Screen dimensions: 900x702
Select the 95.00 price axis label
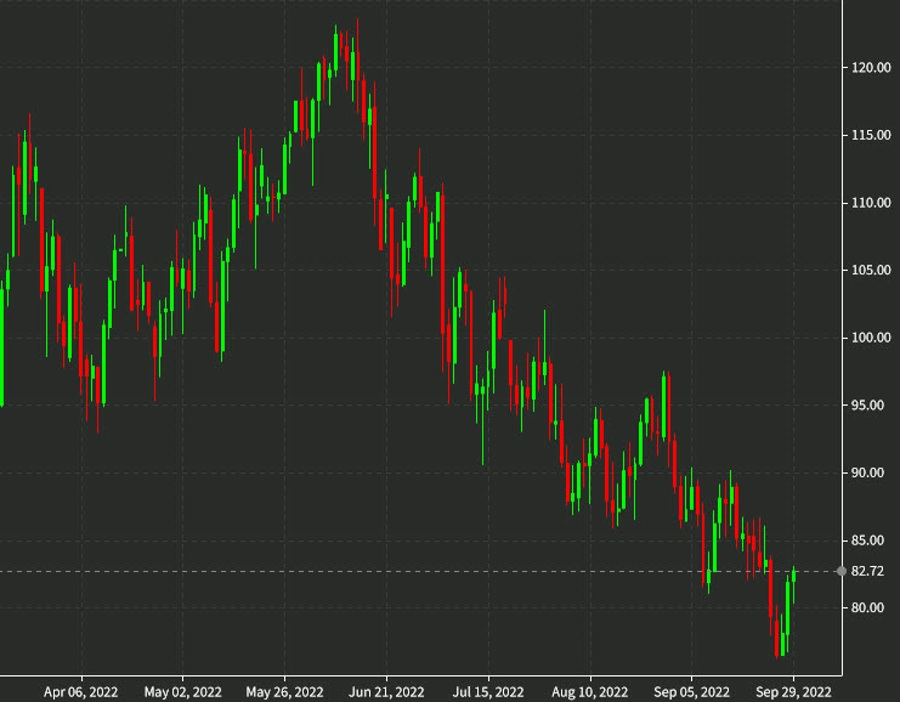click(867, 405)
